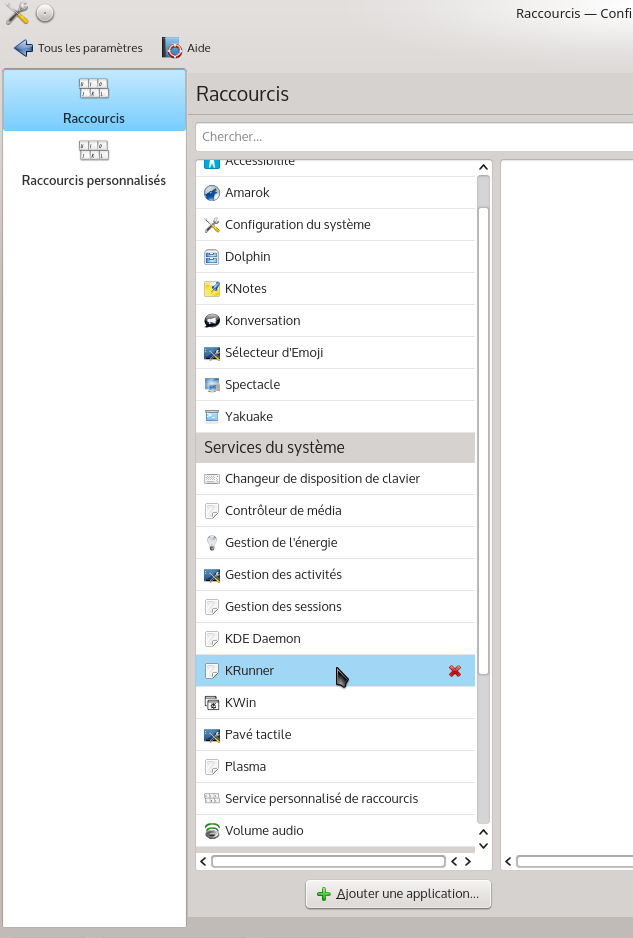633x938 pixels.
Task: Select the Spectacle entry
Action: (336, 385)
